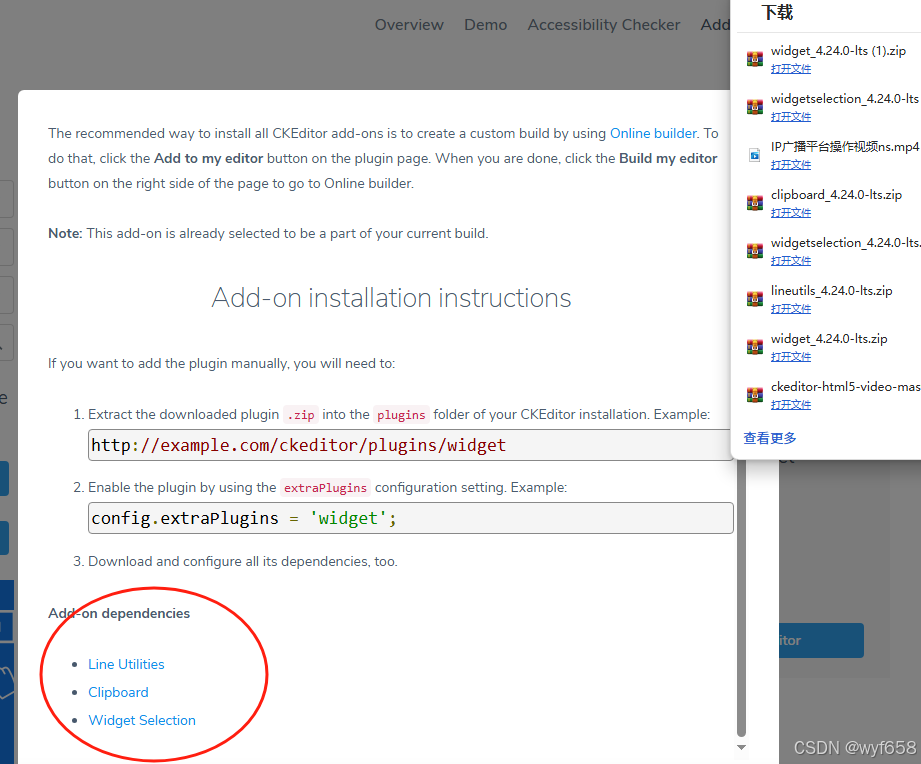Switch to the Demo tab
Viewport: 921px width, 764px height.
pos(485,25)
